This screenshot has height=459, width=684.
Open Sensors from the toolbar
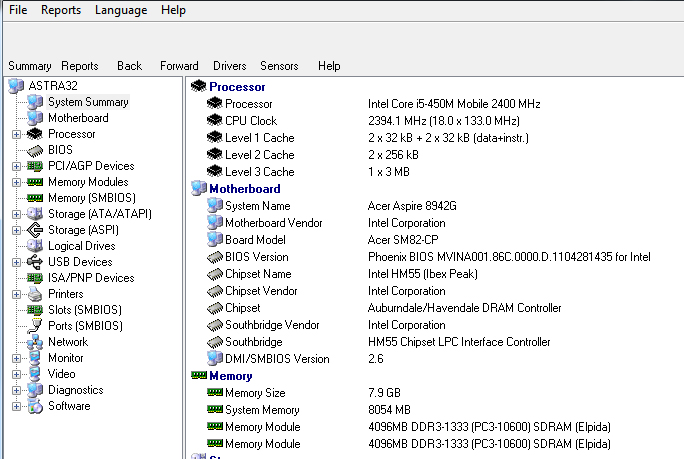[x=279, y=66]
